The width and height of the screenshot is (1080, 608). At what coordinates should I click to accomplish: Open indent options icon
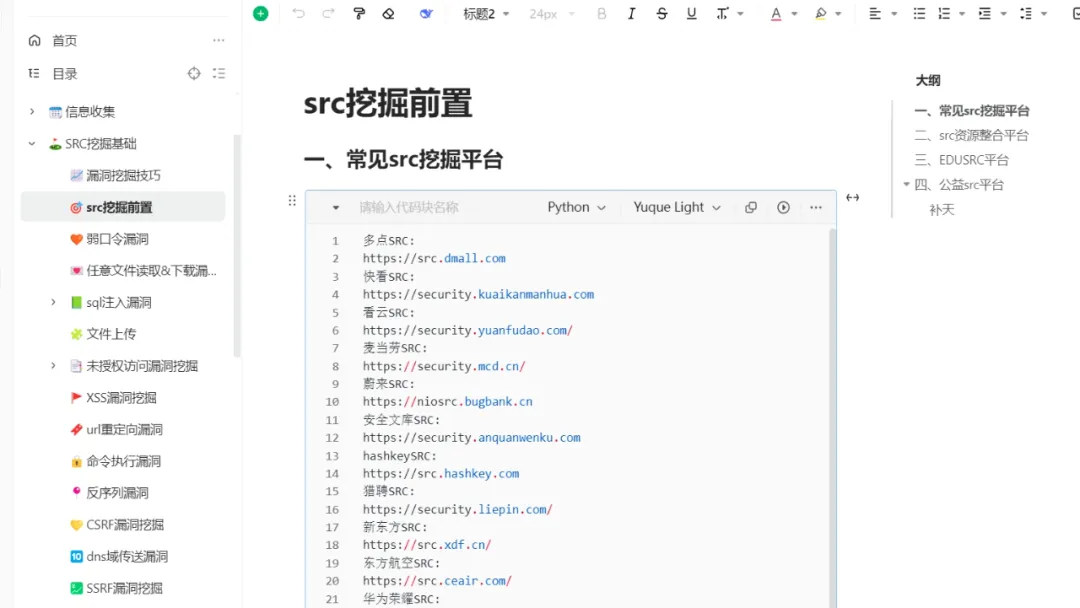pyautogui.click(x=985, y=13)
